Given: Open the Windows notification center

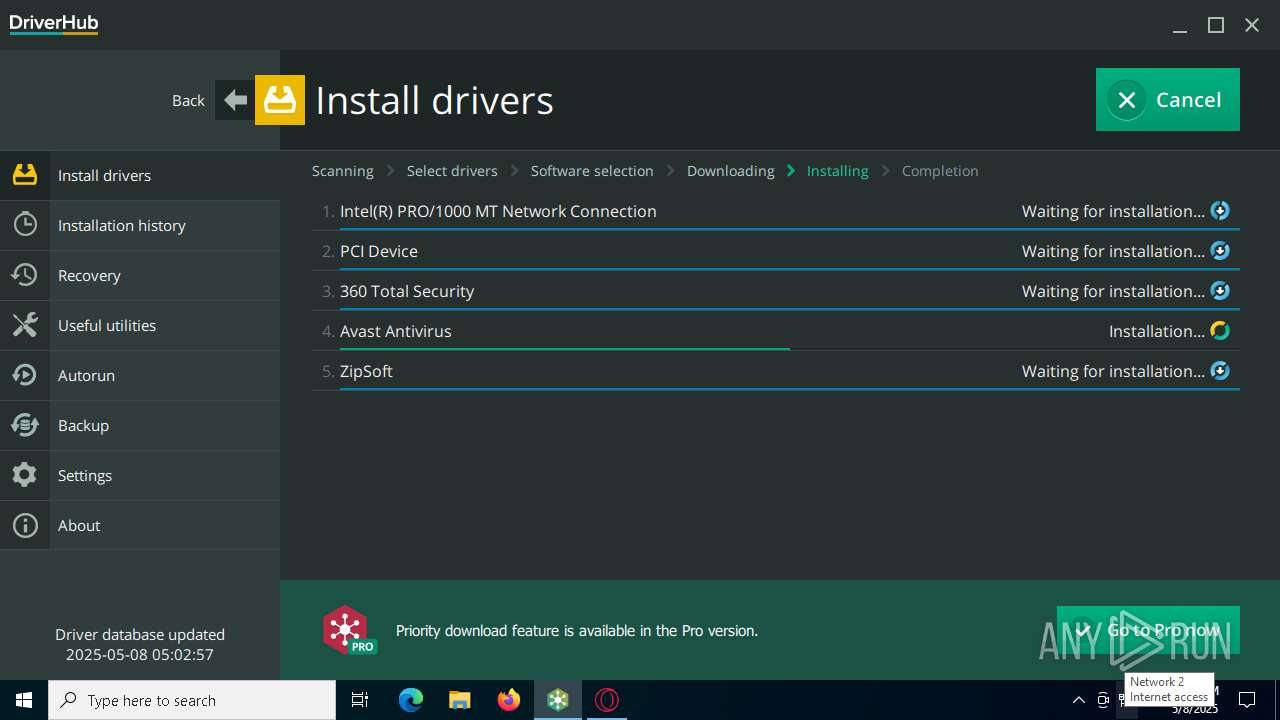Looking at the screenshot, I should pyautogui.click(x=1247, y=700).
